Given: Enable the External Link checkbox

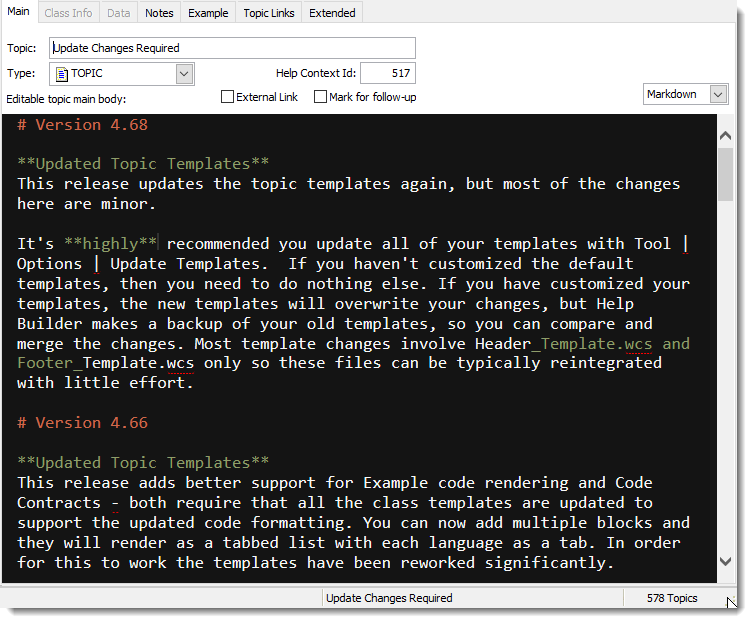Looking at the screenshot, I should coord(227,97).
